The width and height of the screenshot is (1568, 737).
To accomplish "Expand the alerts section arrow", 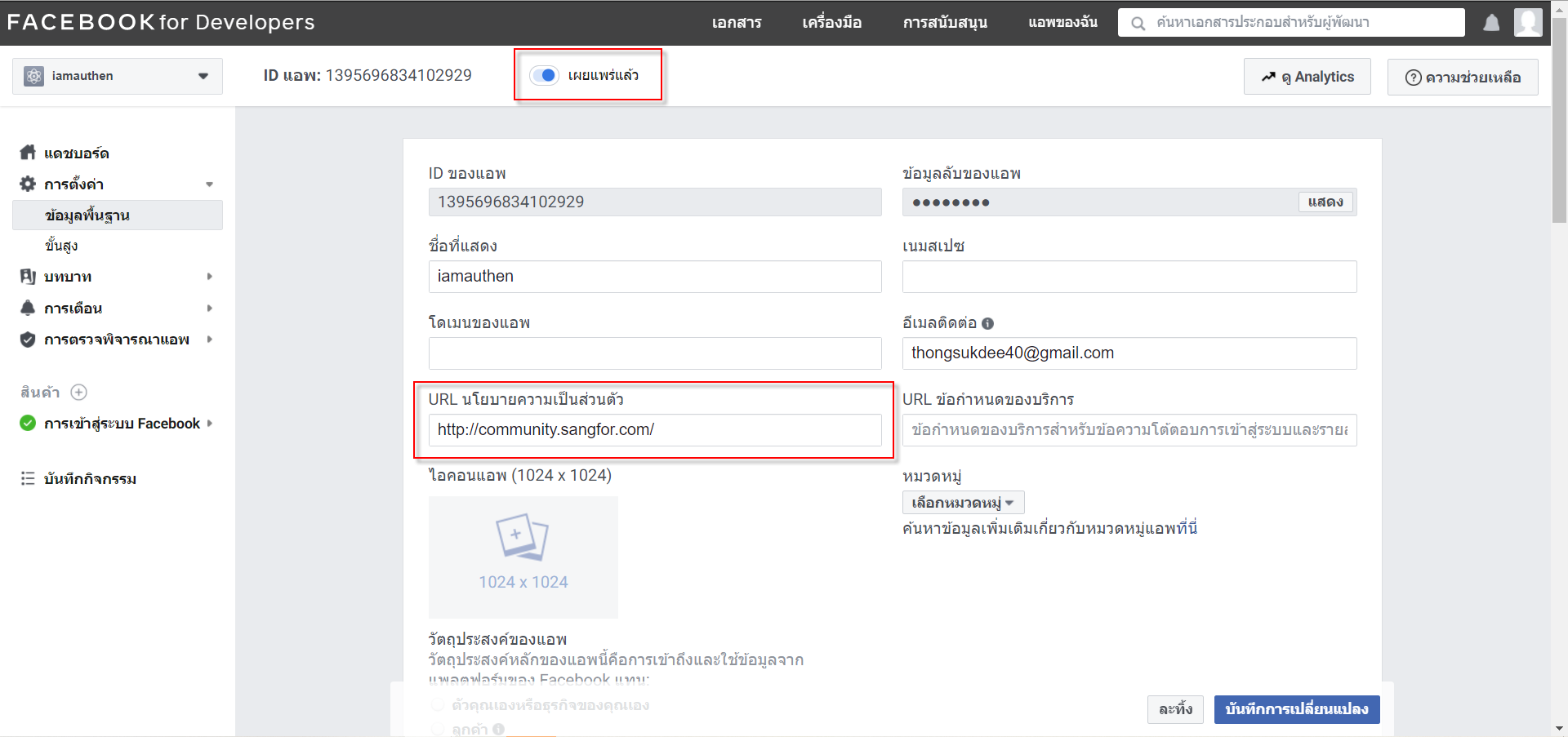I will [x=210, y=309].
